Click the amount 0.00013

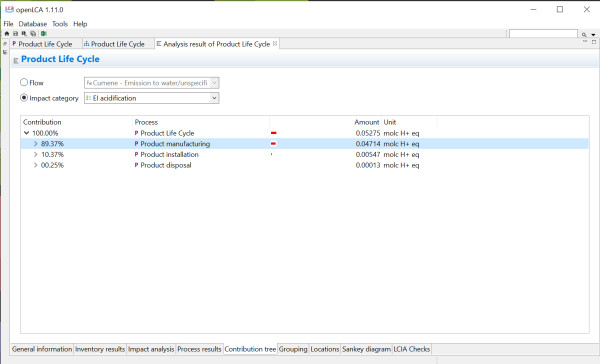tap(368, 165)
